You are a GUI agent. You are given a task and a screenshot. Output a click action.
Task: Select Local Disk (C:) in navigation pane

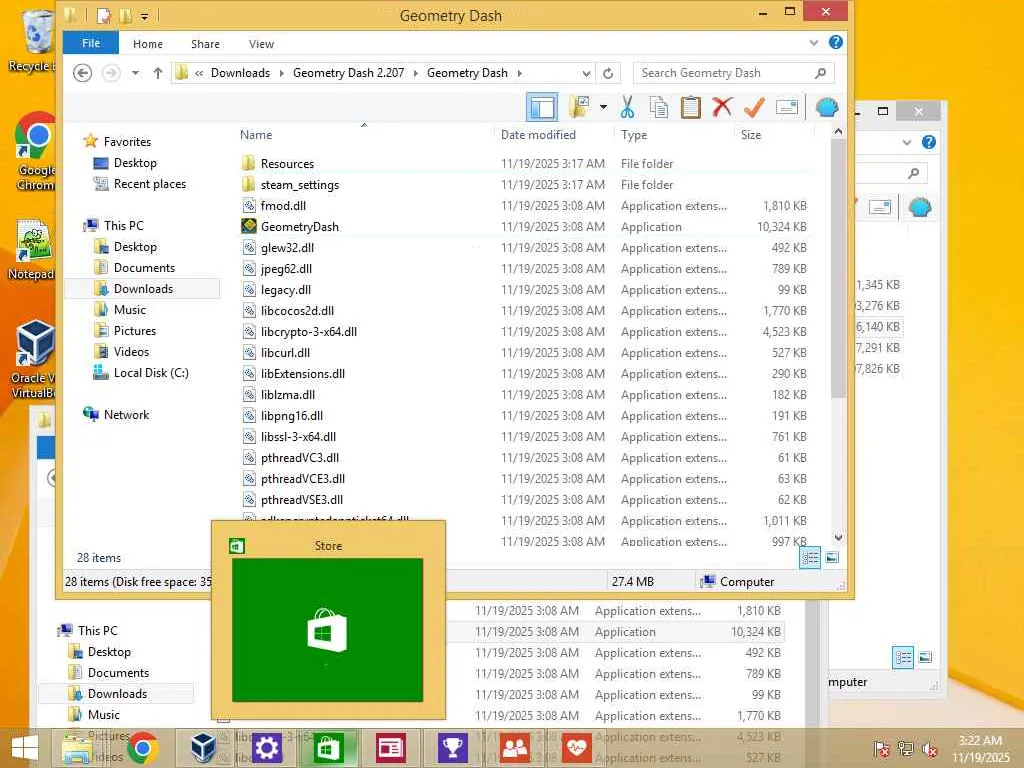151,373
